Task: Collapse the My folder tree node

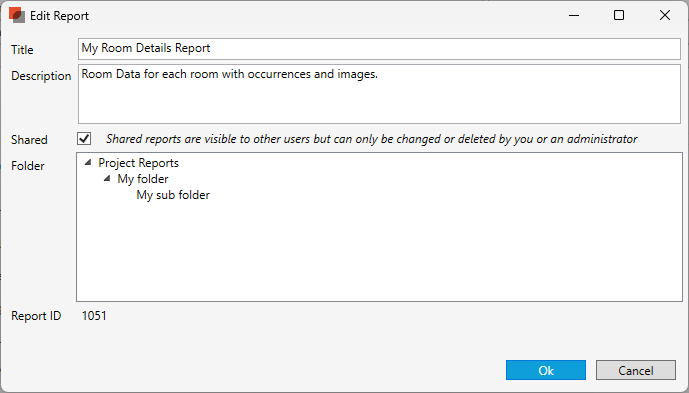Action: [107, 178]
